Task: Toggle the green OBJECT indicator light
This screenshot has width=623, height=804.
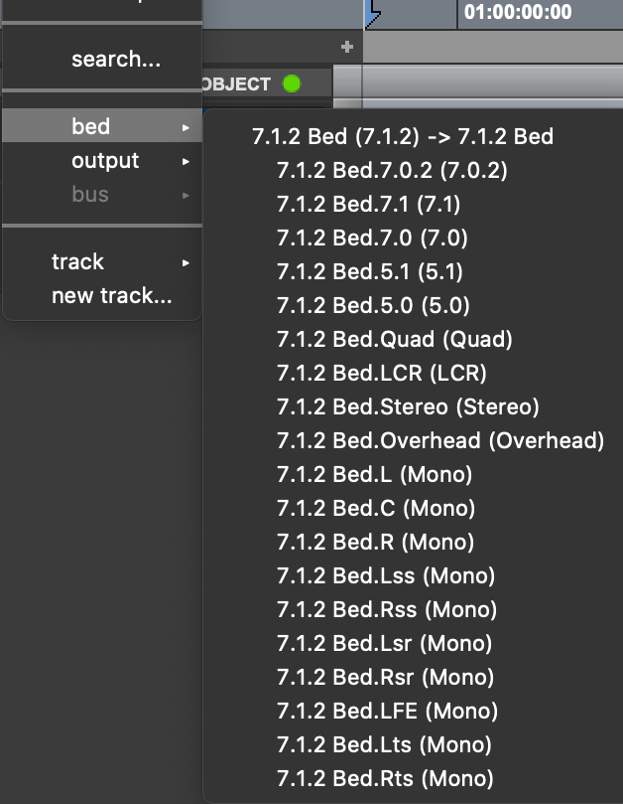Action: [x=291, y=84]
